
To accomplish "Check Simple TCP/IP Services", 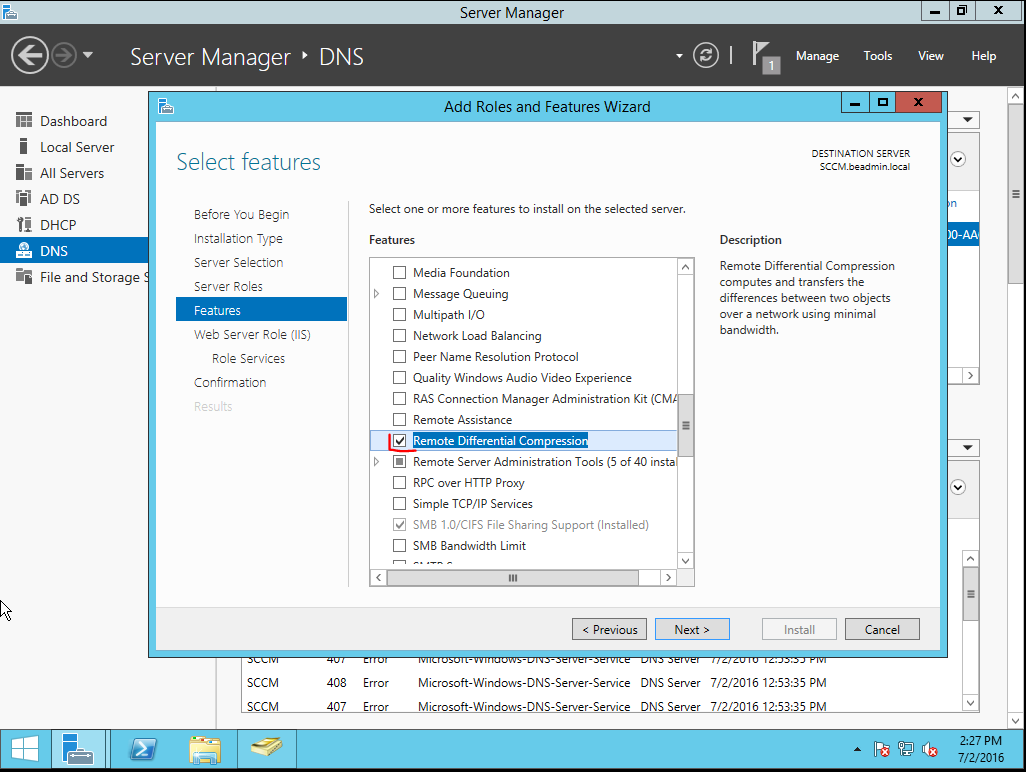I will (x=399, y=503).
